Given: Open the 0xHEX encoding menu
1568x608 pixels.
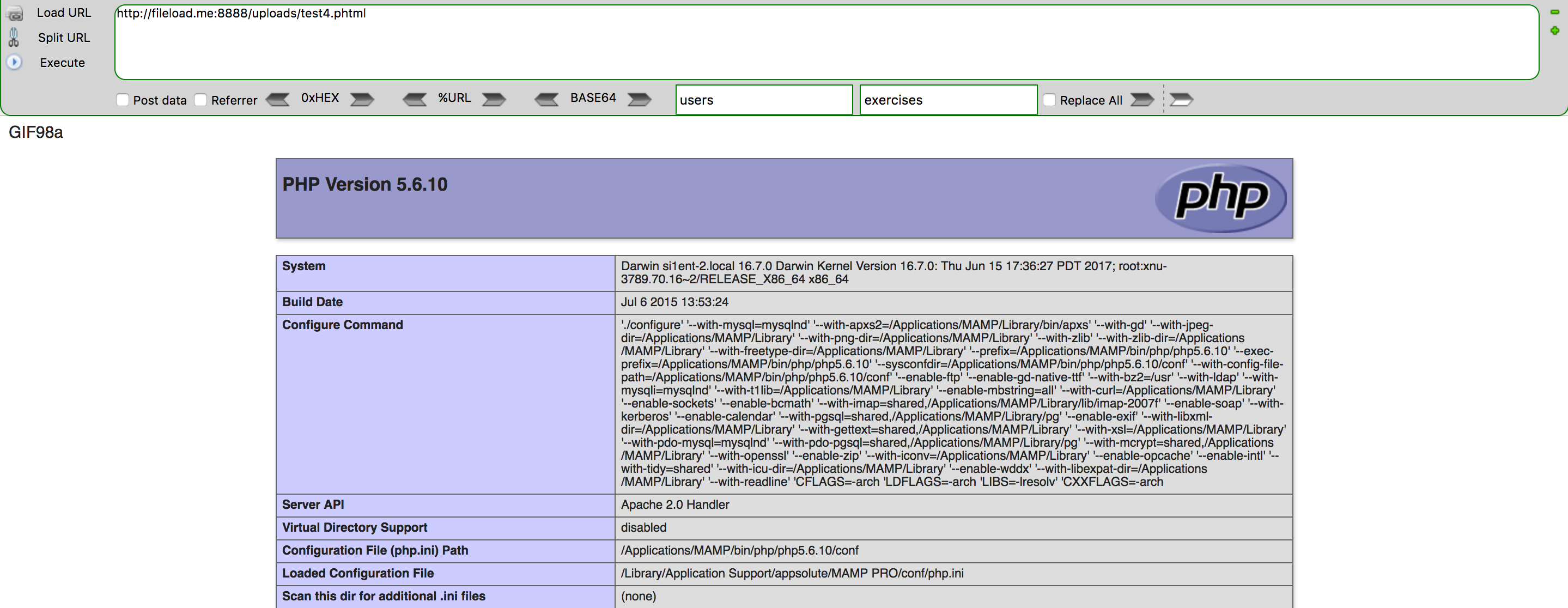Looking at the screenshot, I should [320, 98].
